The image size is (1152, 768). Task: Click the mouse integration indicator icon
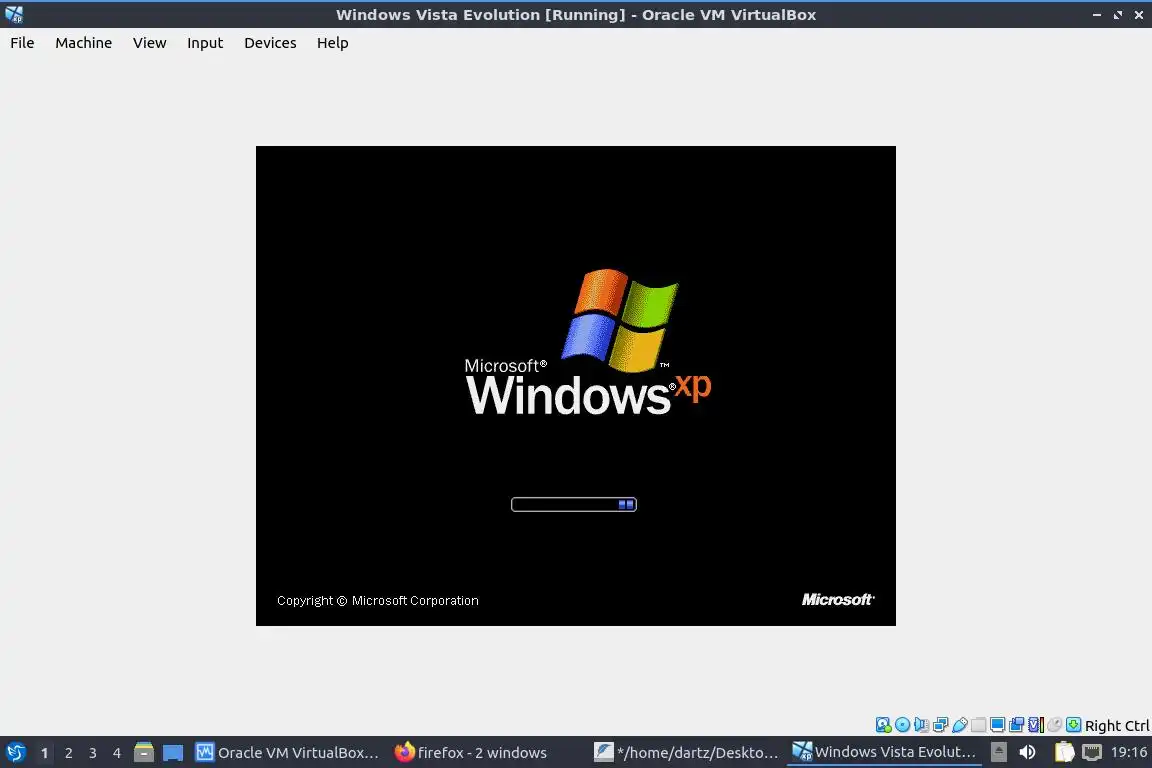(x=1054, y=725)
